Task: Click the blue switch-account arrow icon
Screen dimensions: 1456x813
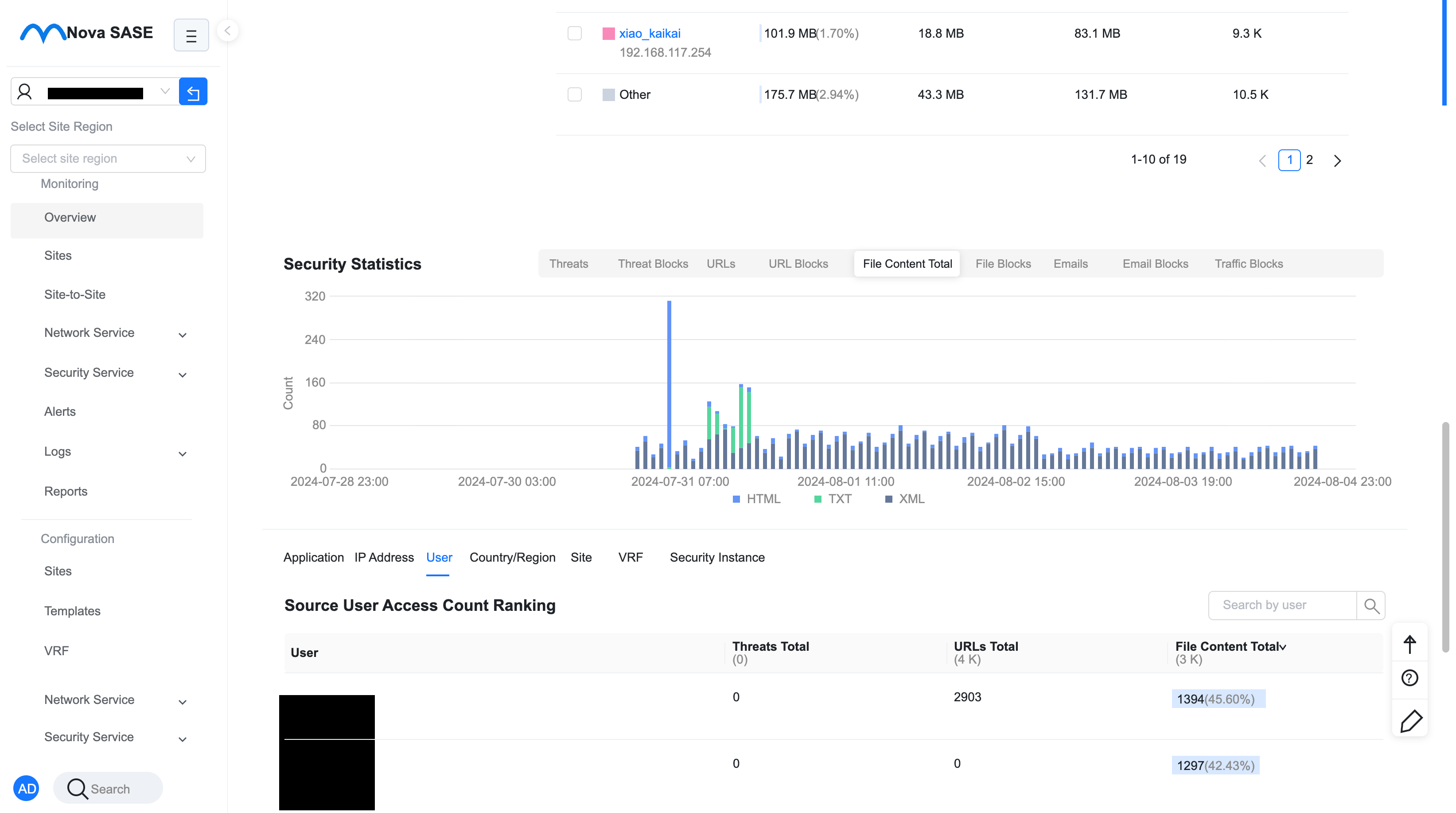Action: coord(193,92)
